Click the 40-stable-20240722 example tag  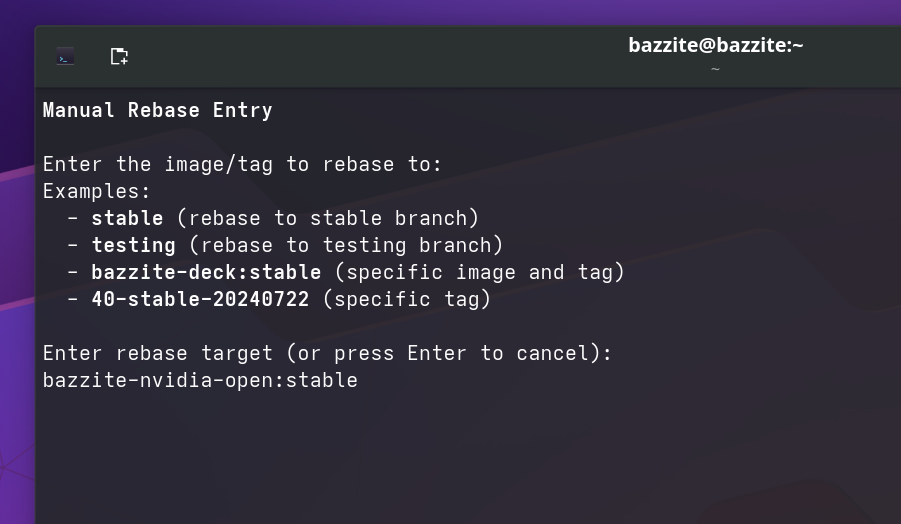pos(200,299)
